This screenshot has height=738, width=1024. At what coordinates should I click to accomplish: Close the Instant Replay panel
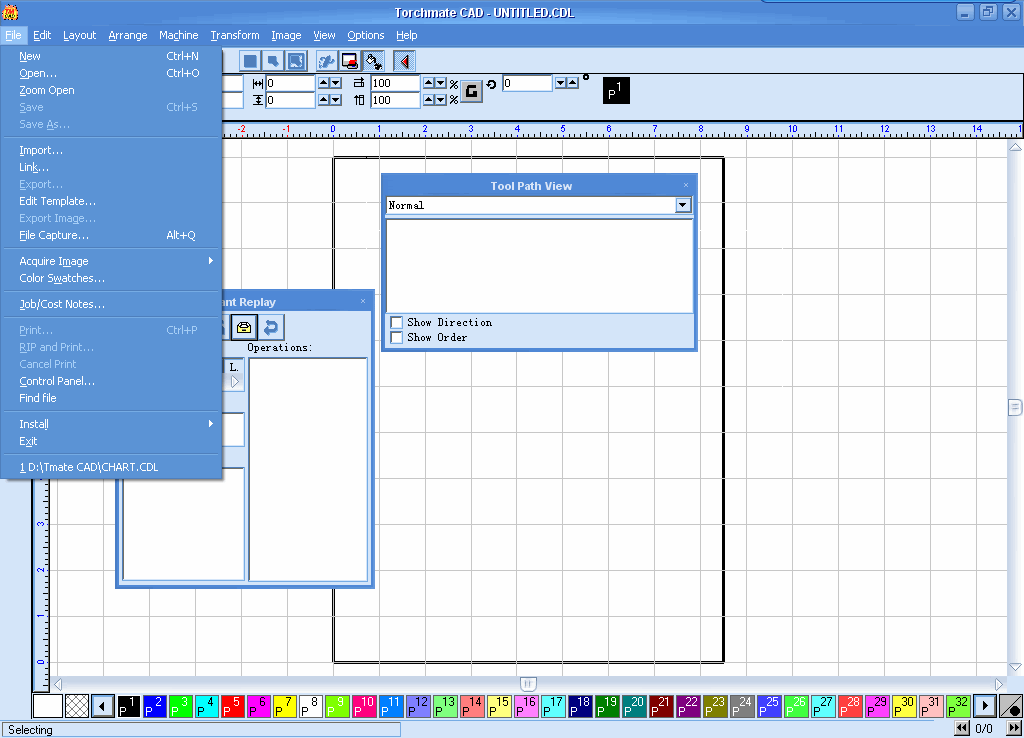point(363,301)
